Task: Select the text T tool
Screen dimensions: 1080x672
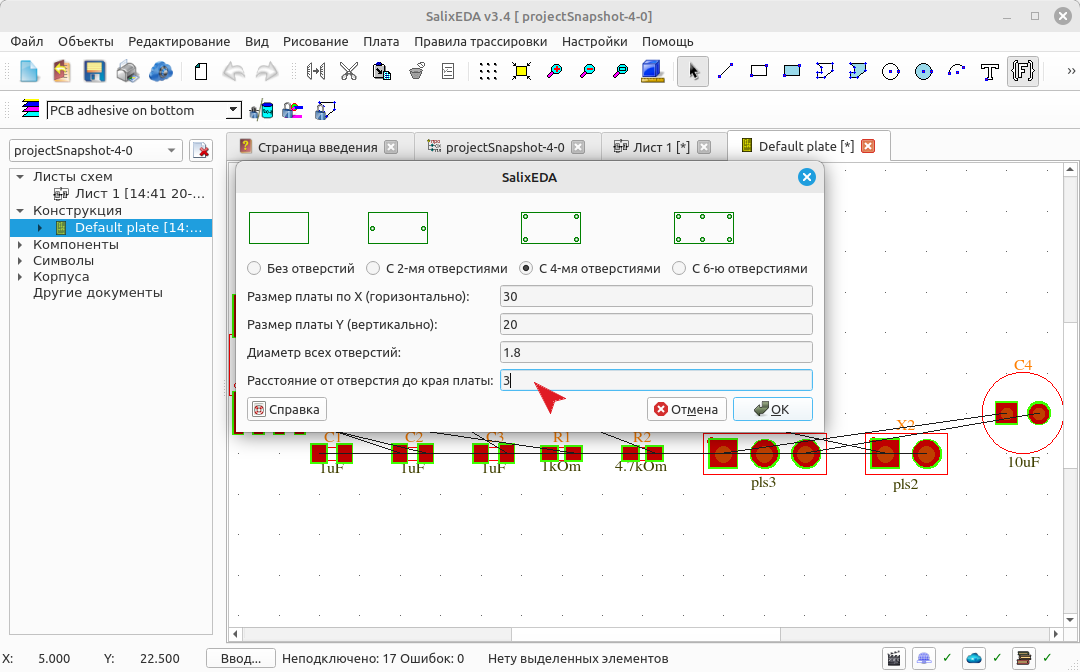Action: point(990,71)
